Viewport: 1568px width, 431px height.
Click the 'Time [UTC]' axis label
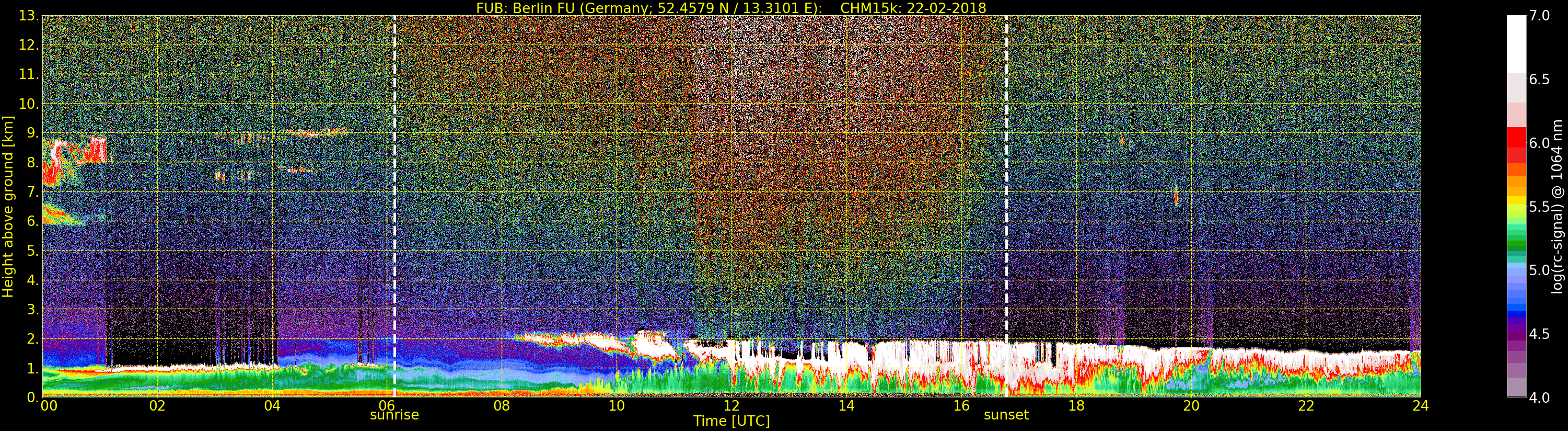[x=731, y=421]
